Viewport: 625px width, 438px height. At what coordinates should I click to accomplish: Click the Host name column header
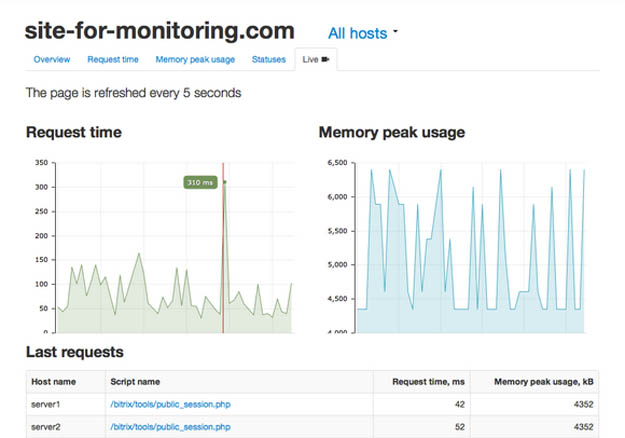click(x=53, y=382)
